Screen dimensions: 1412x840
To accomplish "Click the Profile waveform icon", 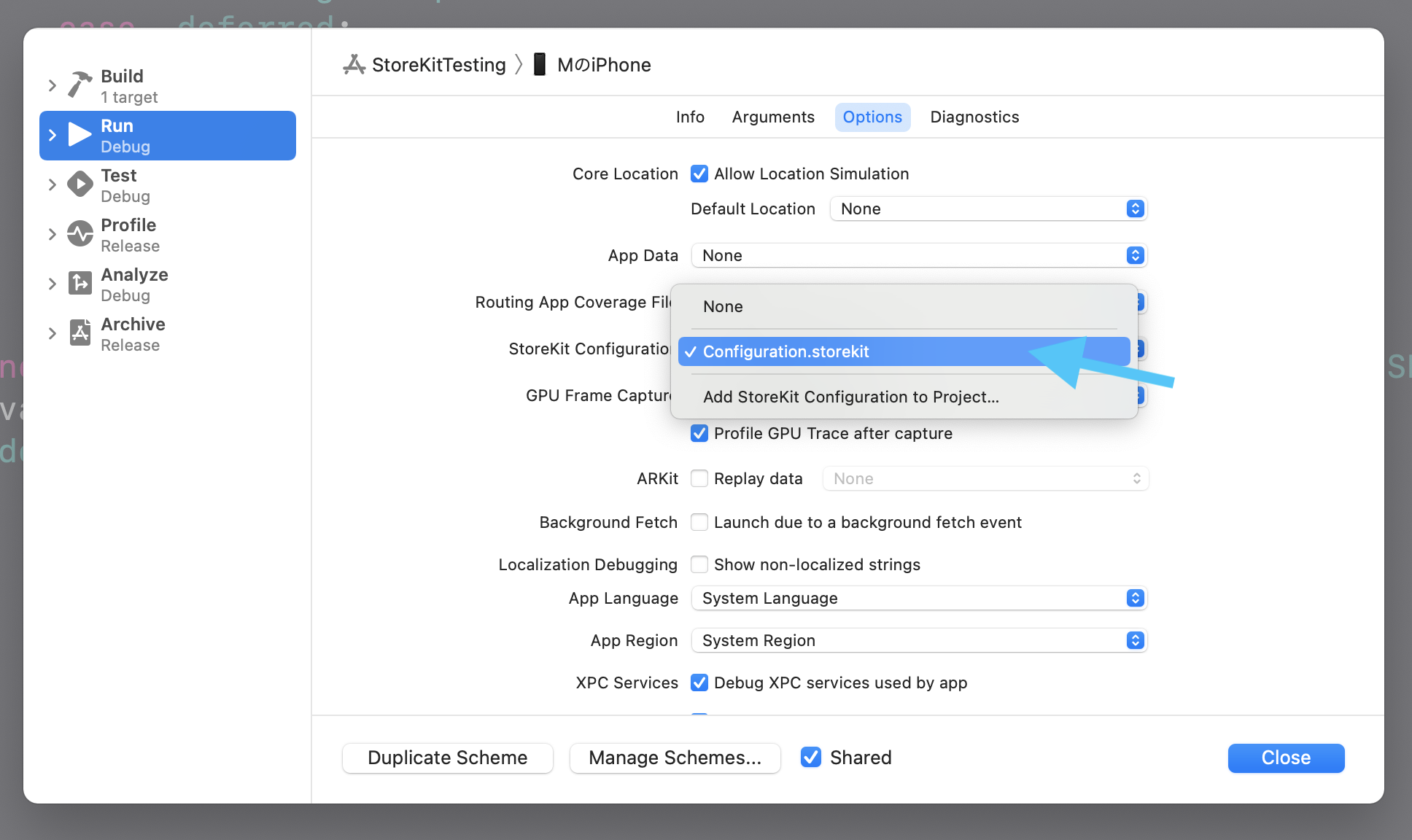I will pyautogui.click(x=80, y=233).
